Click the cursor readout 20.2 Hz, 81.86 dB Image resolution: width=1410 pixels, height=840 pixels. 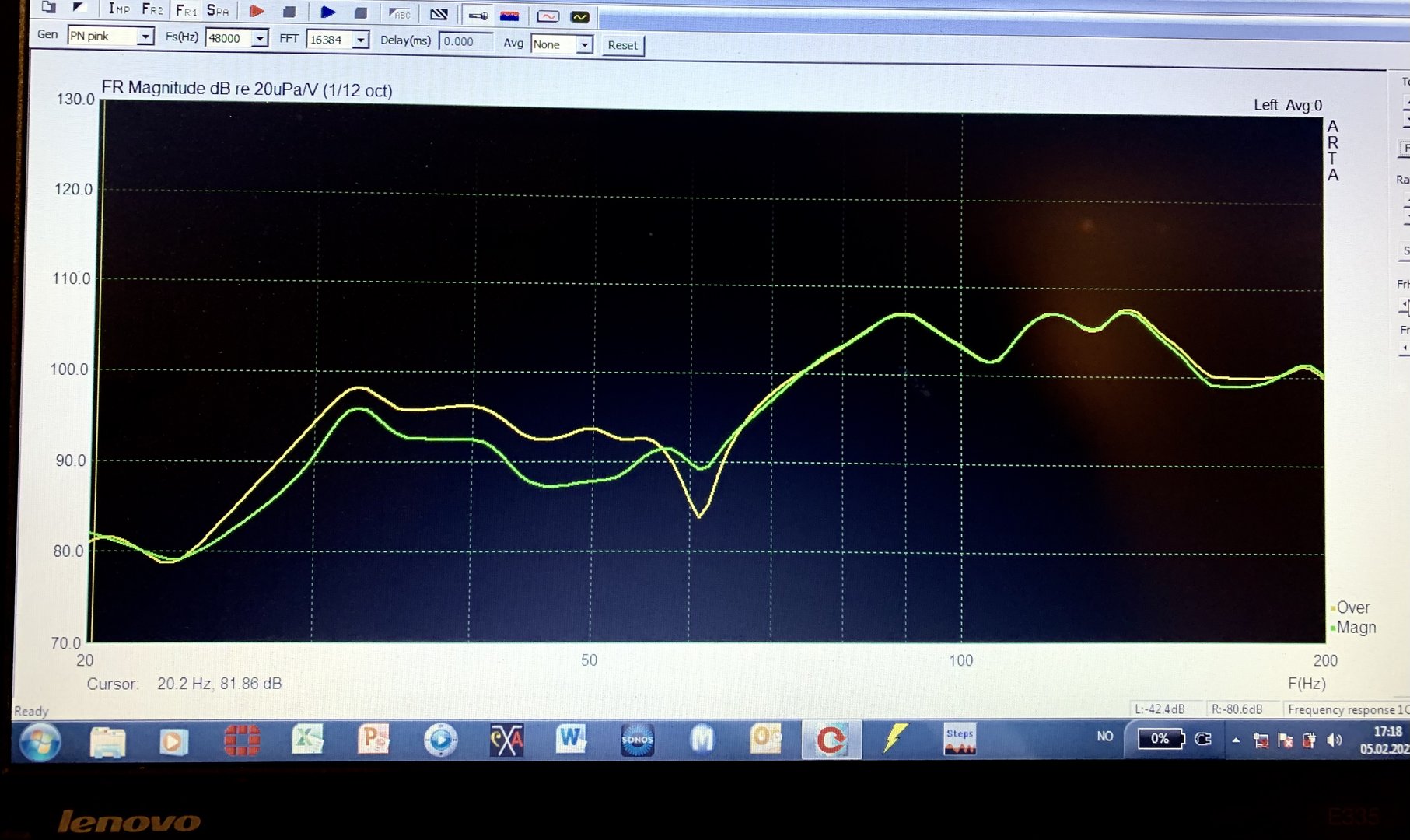tap(219, 684)
